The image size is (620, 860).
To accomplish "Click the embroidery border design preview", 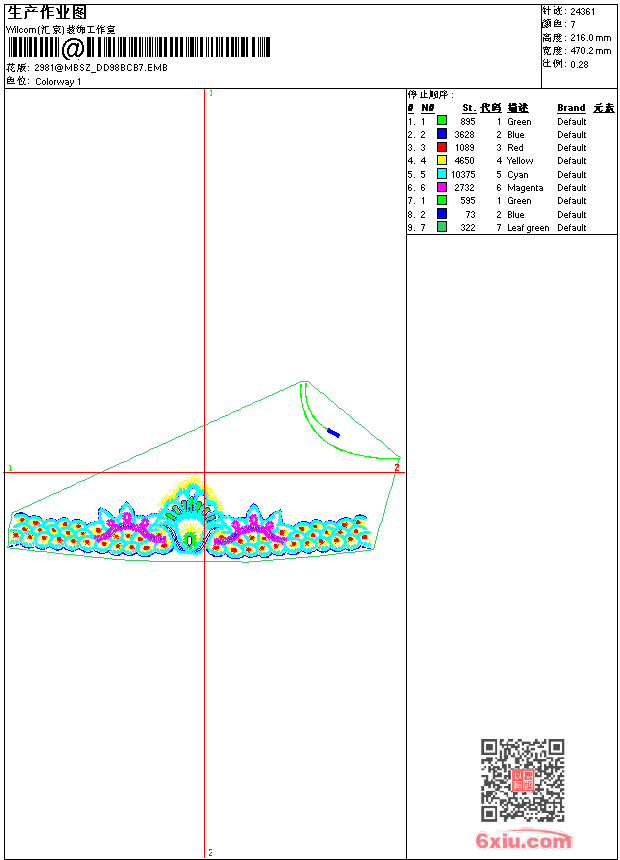I will coord(190,517).
